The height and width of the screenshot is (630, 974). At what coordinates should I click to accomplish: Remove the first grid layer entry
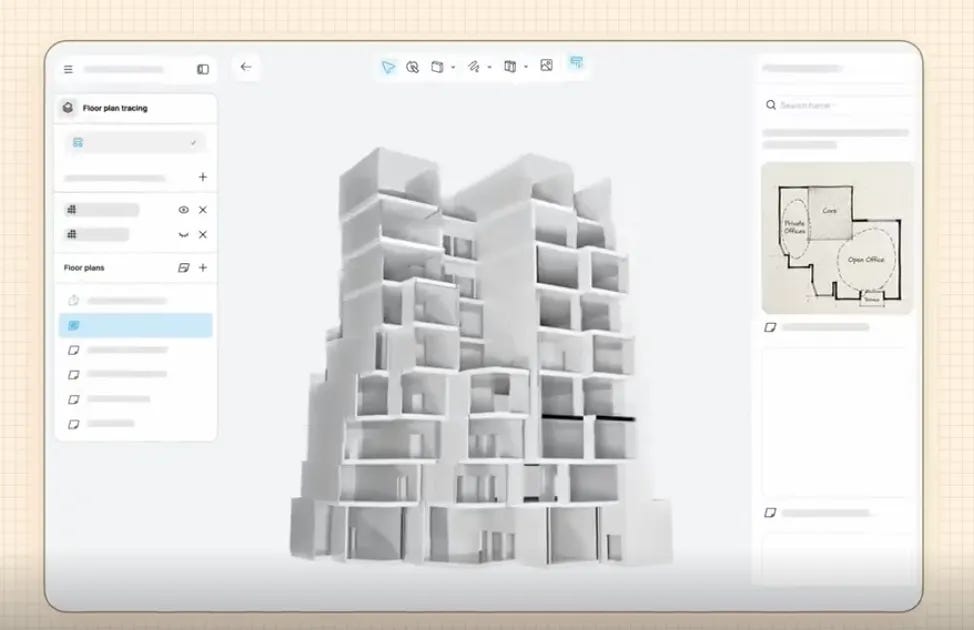tap(203, 210)
